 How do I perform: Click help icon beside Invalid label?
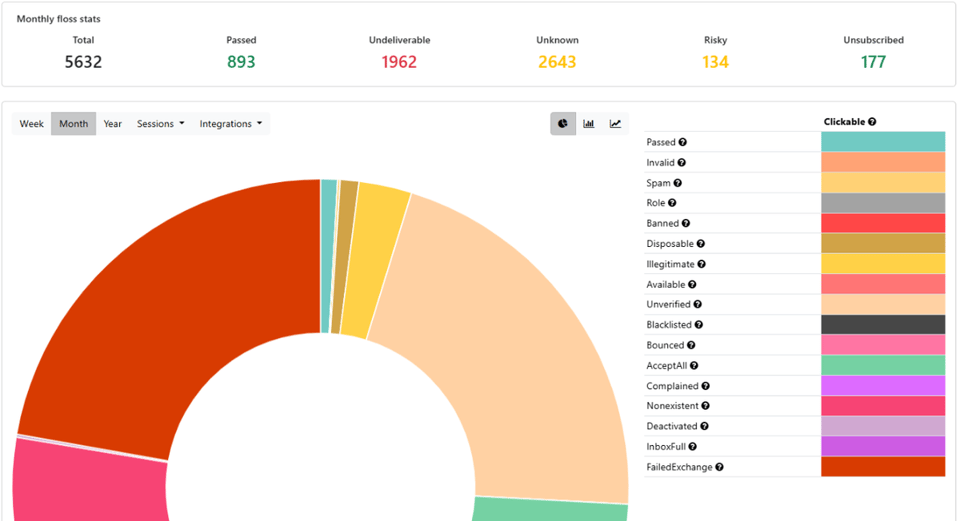click(x=681, y=162)
